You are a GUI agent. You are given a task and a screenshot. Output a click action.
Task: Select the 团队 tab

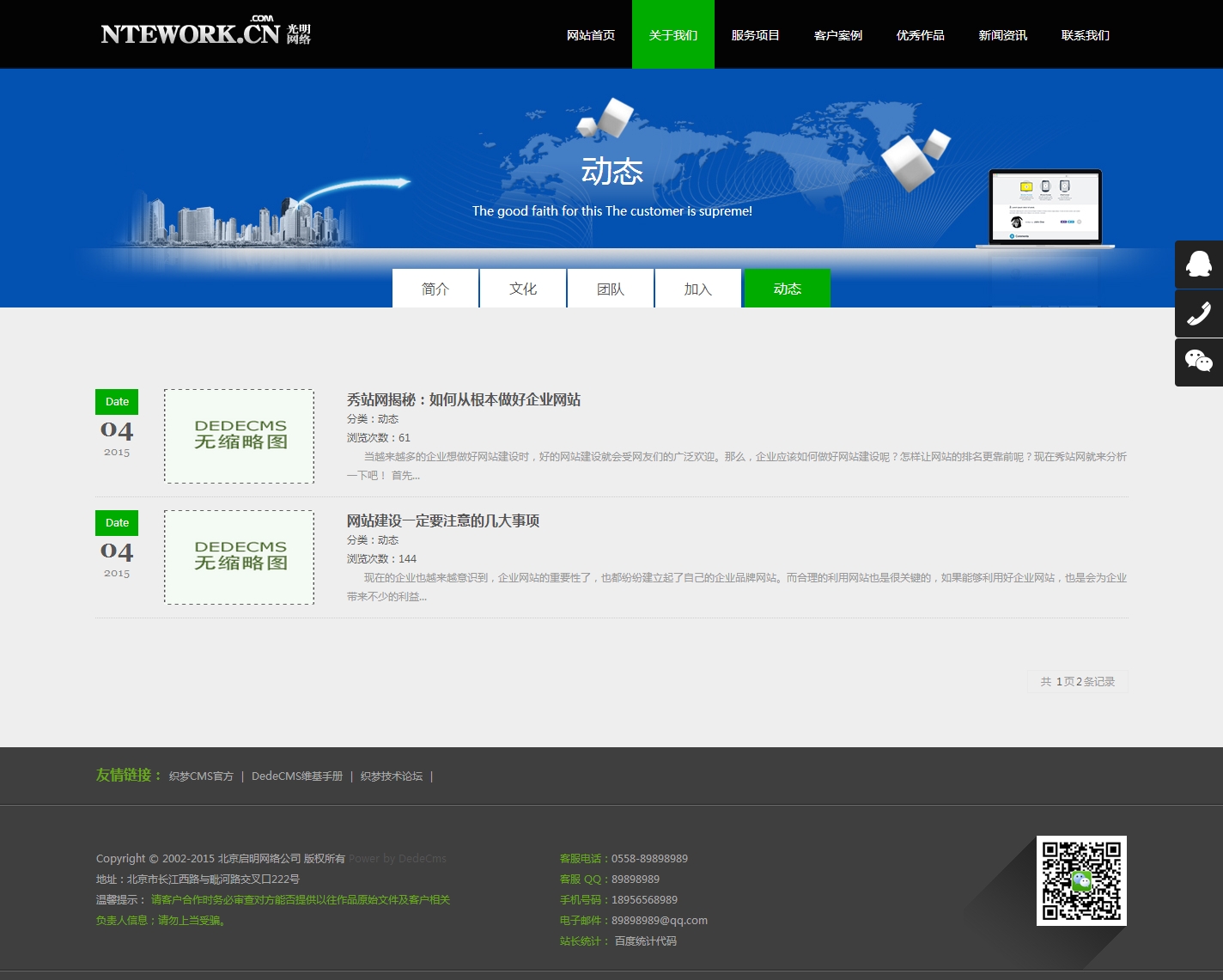point(611,289)
